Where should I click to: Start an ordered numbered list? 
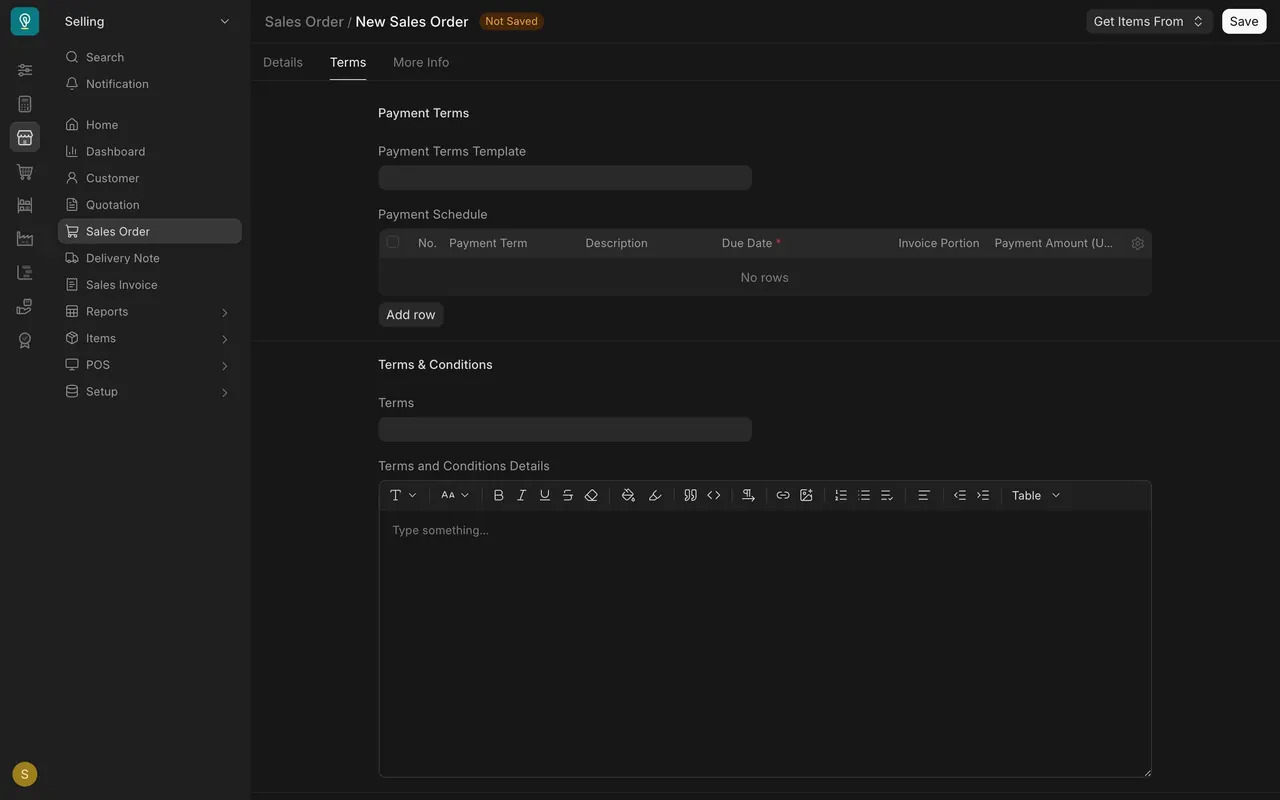[x=841, y=495]
